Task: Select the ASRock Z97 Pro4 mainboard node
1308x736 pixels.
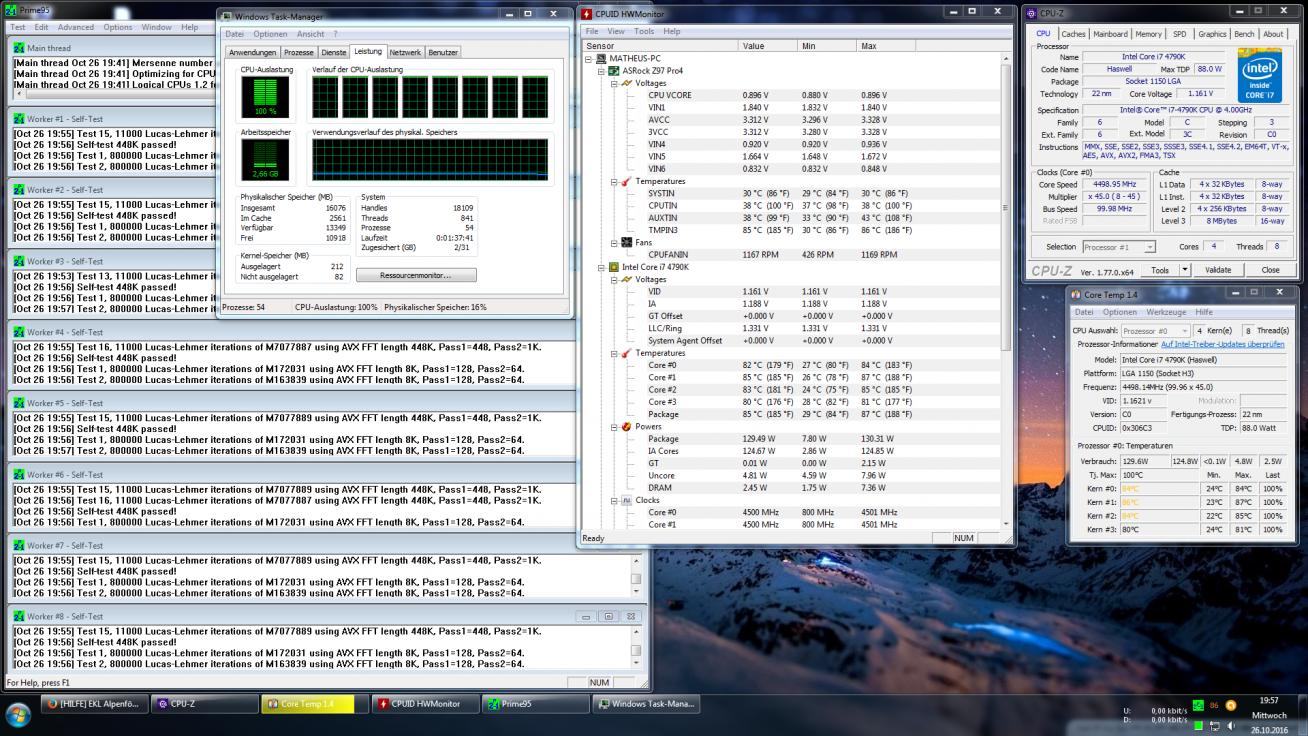Action: pos(652,71)
